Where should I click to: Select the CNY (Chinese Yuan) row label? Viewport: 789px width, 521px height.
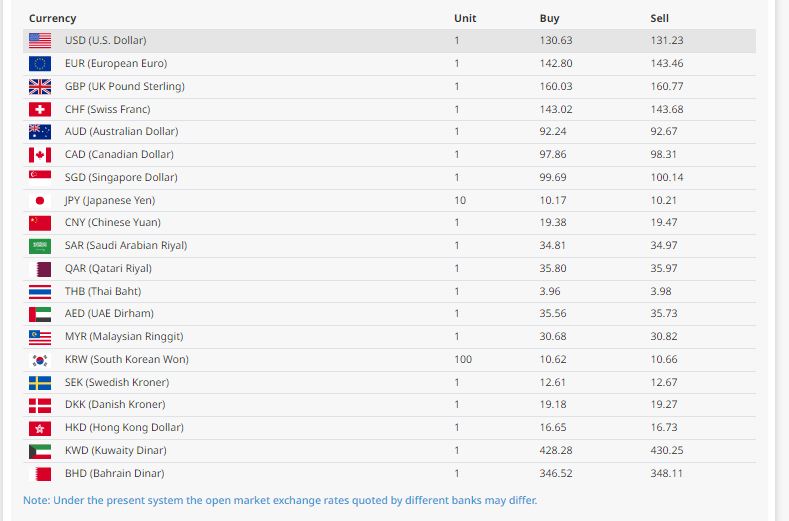[x=112, y=223]
